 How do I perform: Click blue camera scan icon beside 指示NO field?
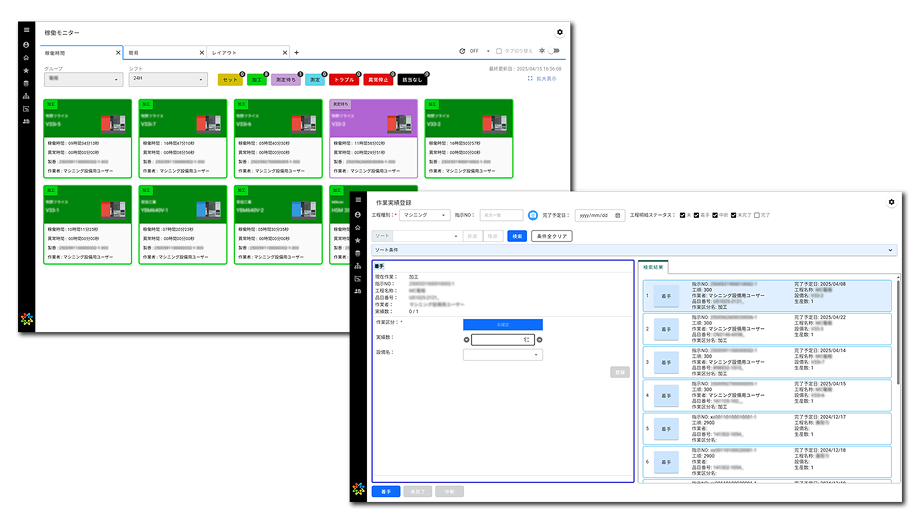pyautogui.click(x=533, y=215)
